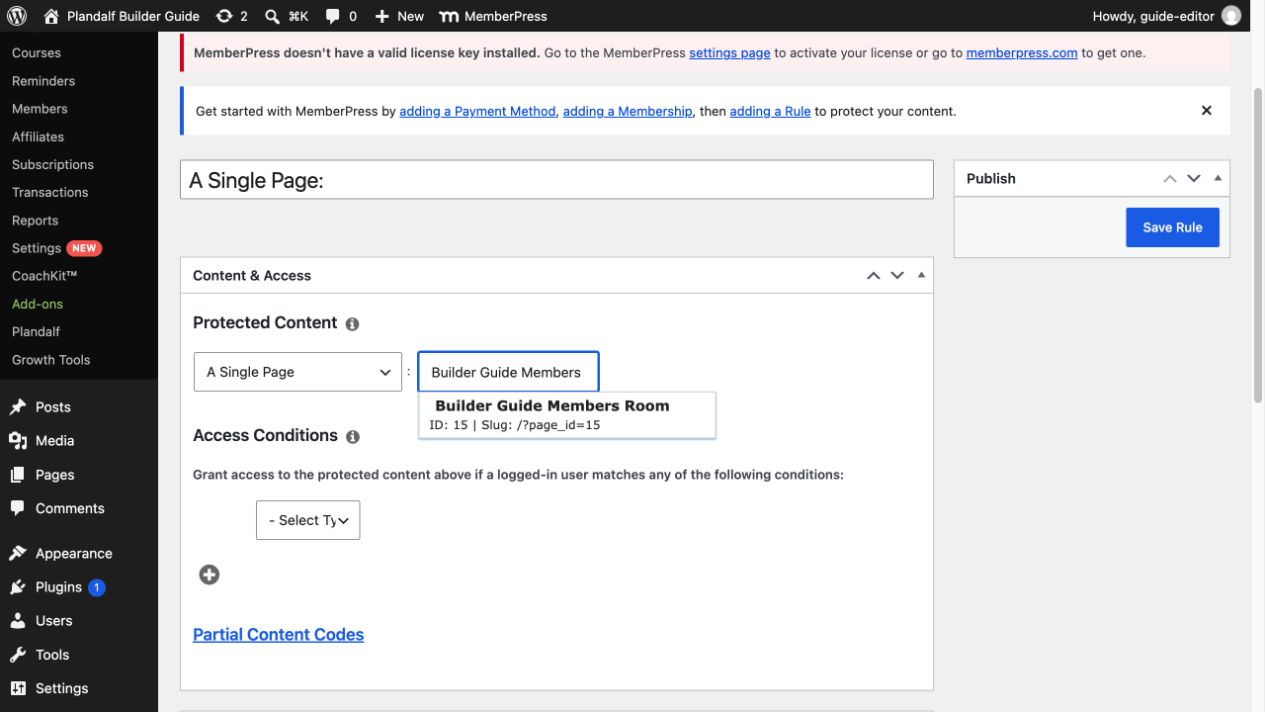1265x712 pixels.
Task: Click the WordPress logo icon
Action: point(17,16)
